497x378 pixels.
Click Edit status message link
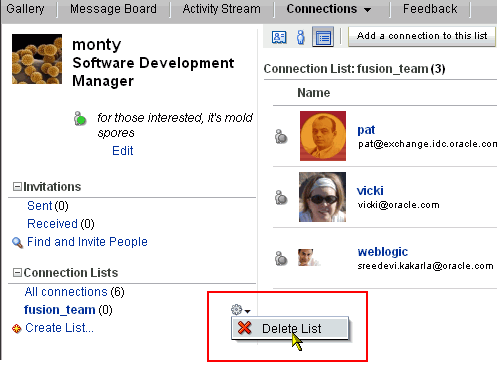[123, 151]
